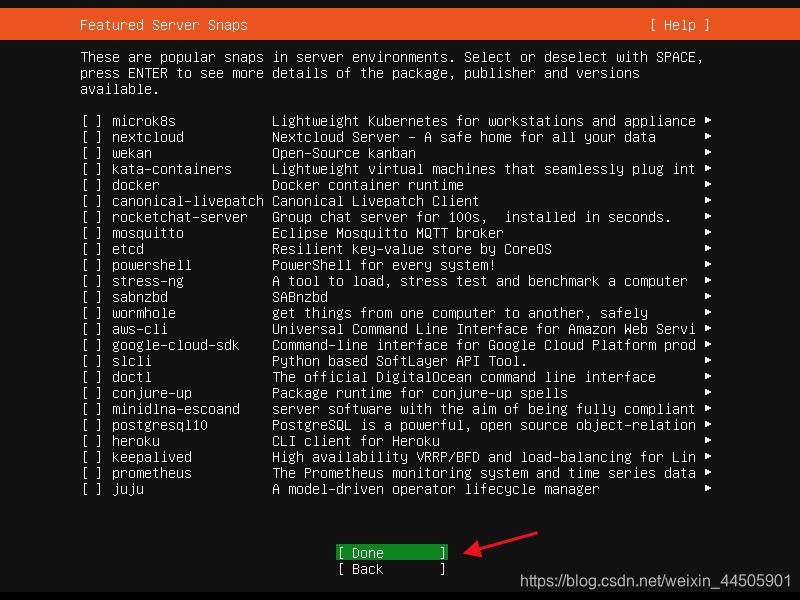This screenshot has width=800, height=600.
Task: Select the wormhole snap name
Action: tap(144, 313)
